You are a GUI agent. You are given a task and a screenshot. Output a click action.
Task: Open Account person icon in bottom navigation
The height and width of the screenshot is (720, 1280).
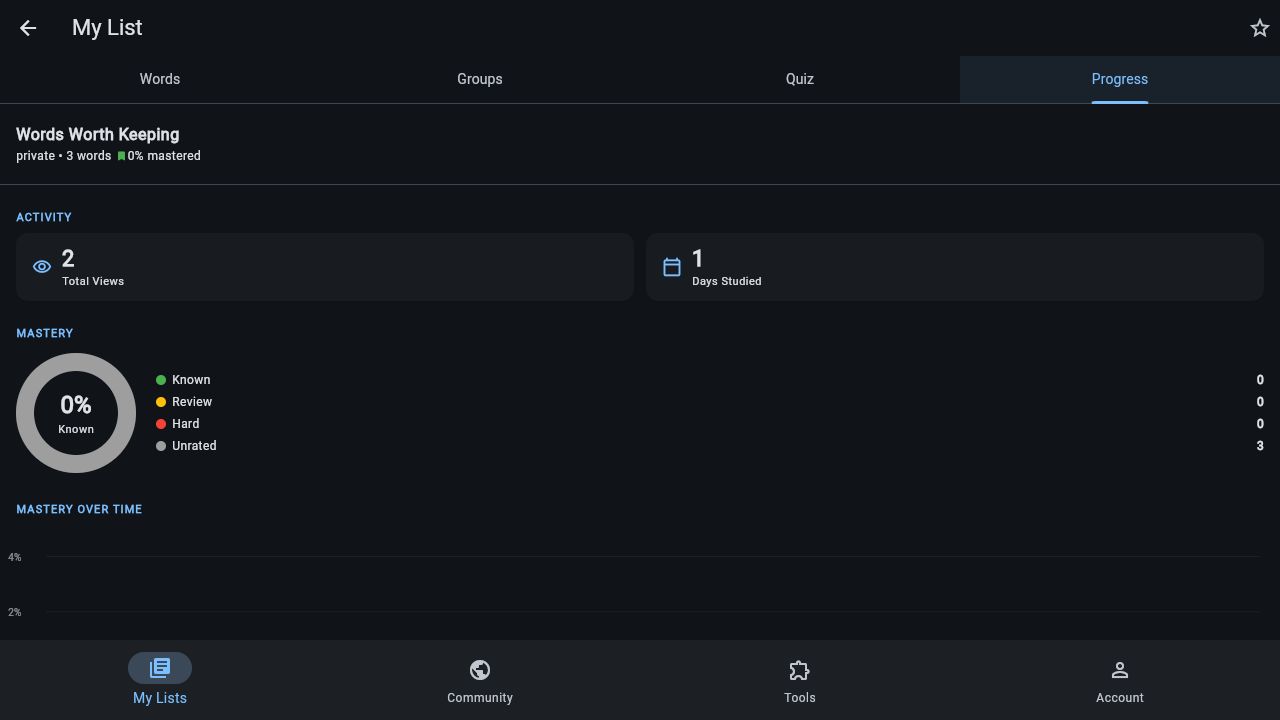point(1120,680)
